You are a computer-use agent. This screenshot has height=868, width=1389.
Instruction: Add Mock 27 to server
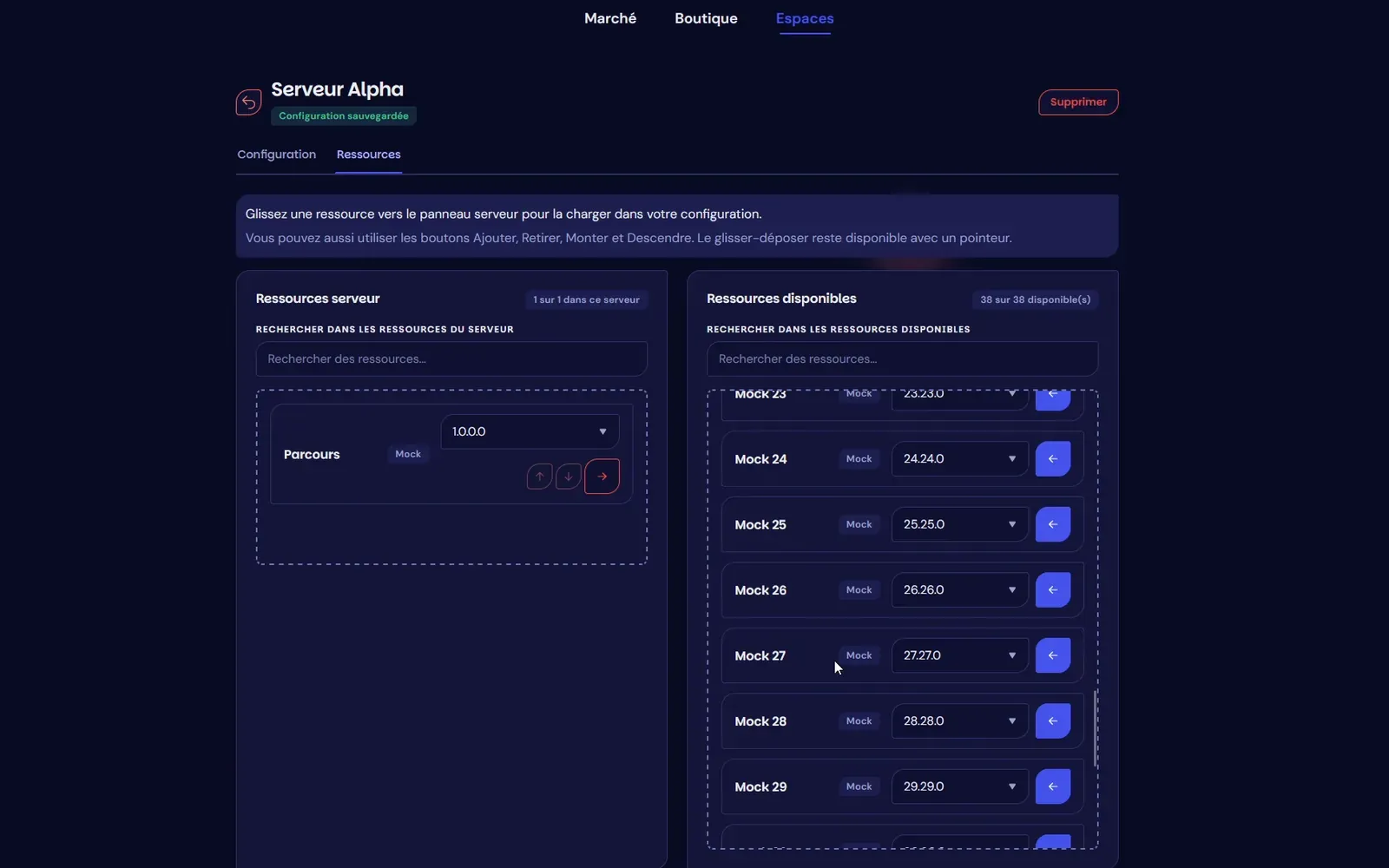1052,655
